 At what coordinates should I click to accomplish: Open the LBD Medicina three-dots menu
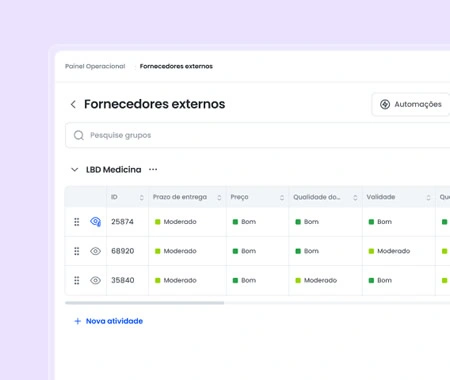pyautogui.click(x=153, y=169)
